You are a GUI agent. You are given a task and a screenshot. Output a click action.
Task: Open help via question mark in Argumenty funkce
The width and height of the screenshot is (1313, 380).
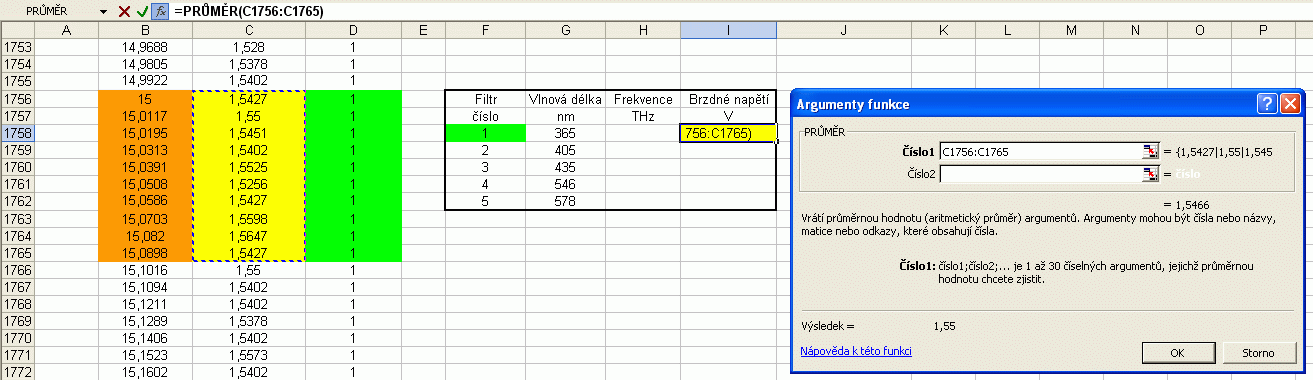[1267, 103]
